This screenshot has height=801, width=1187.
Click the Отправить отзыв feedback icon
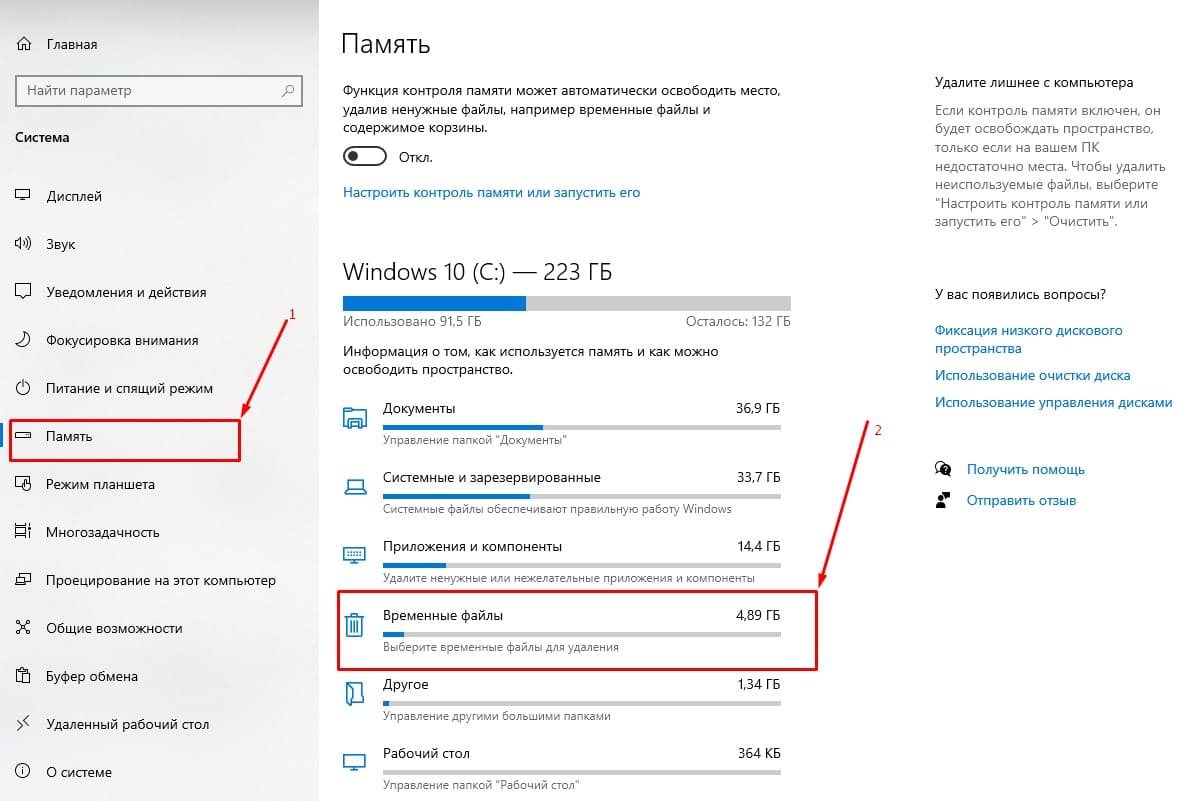943,500
